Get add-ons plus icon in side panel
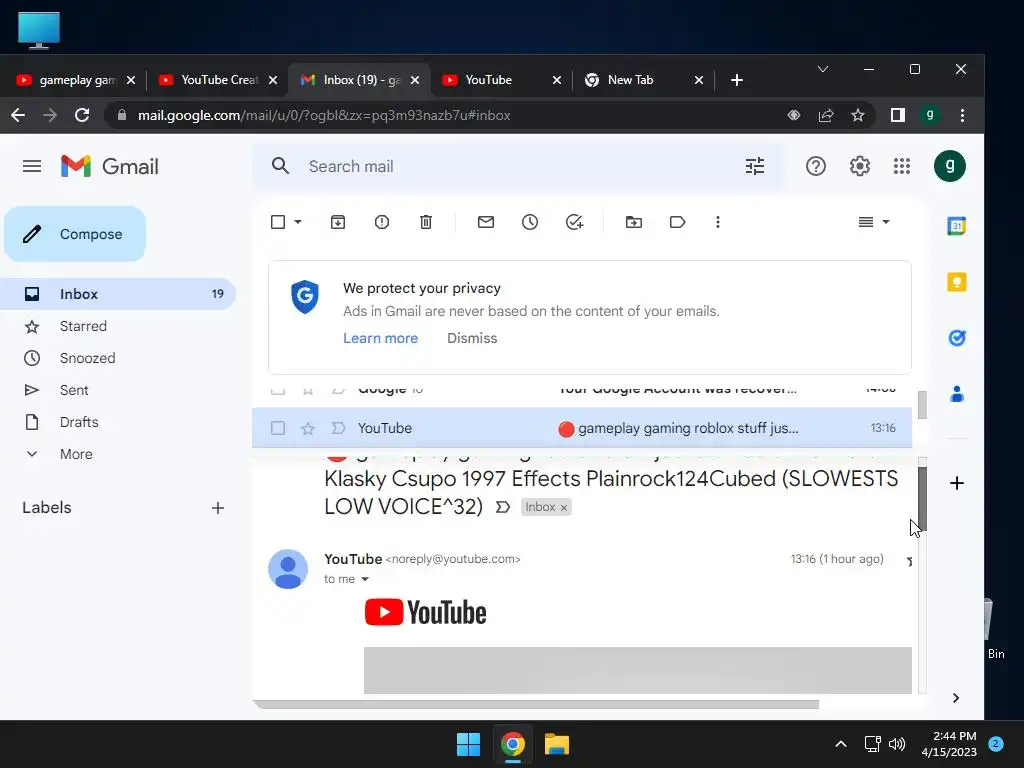This screenshot has width=1024, height=768. pyautogui.click(x=956, y=483)
